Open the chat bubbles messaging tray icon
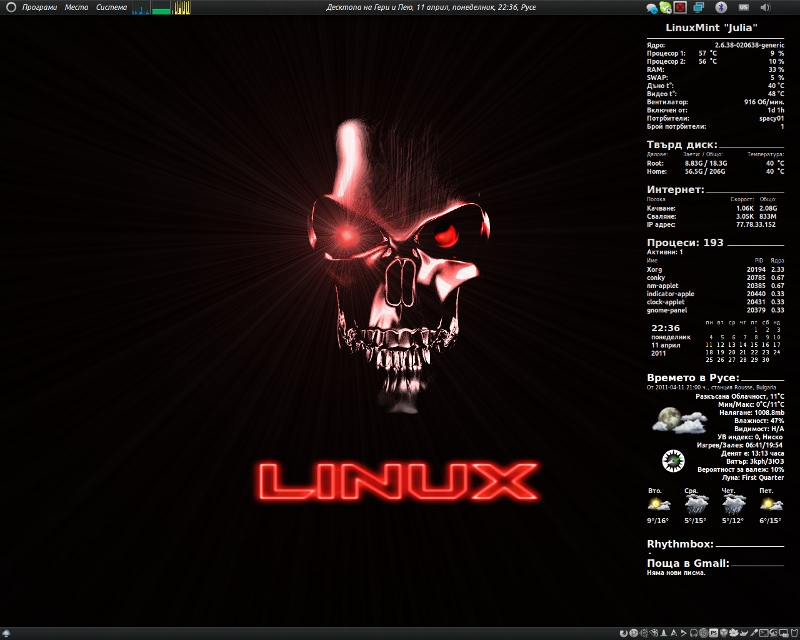800x640 pixels. click(652, 8)
